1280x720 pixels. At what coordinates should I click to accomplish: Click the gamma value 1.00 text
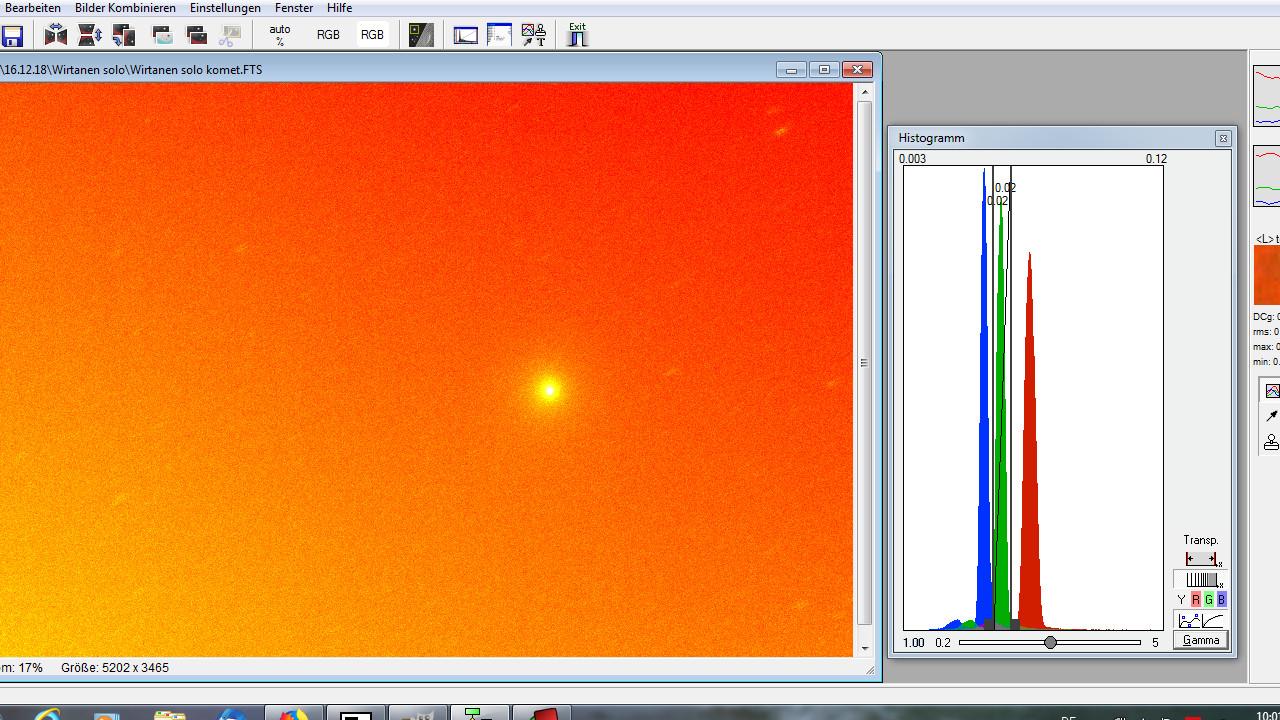tap(914, 643)
